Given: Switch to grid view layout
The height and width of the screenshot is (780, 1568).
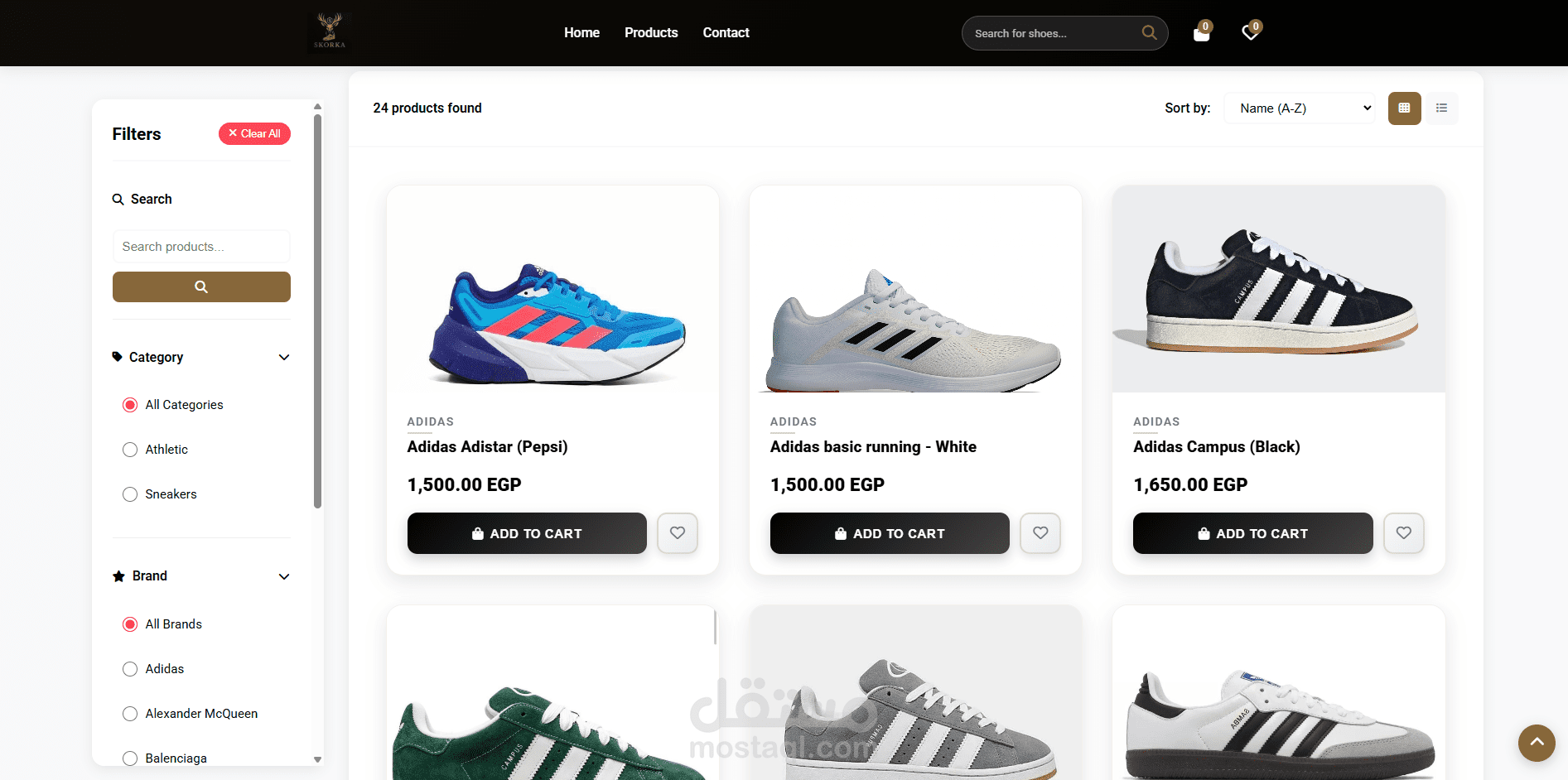Looking at the screenshot, I should (1404, 108).
